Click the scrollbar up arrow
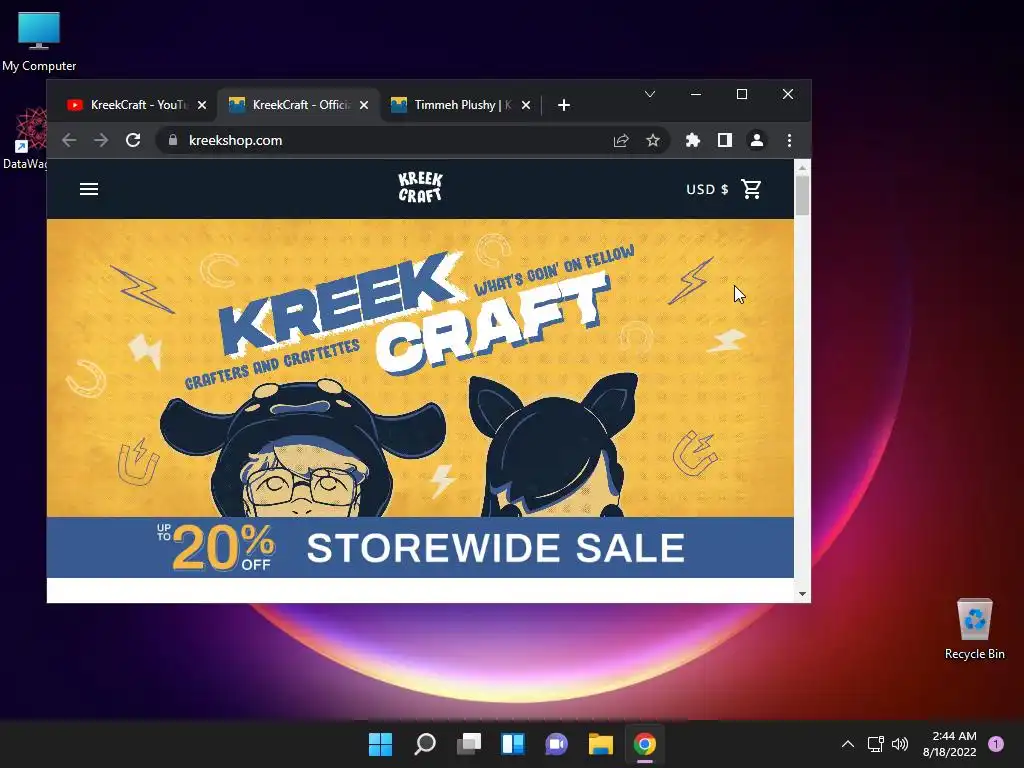 pyautogui.click(x=802, y=168)
